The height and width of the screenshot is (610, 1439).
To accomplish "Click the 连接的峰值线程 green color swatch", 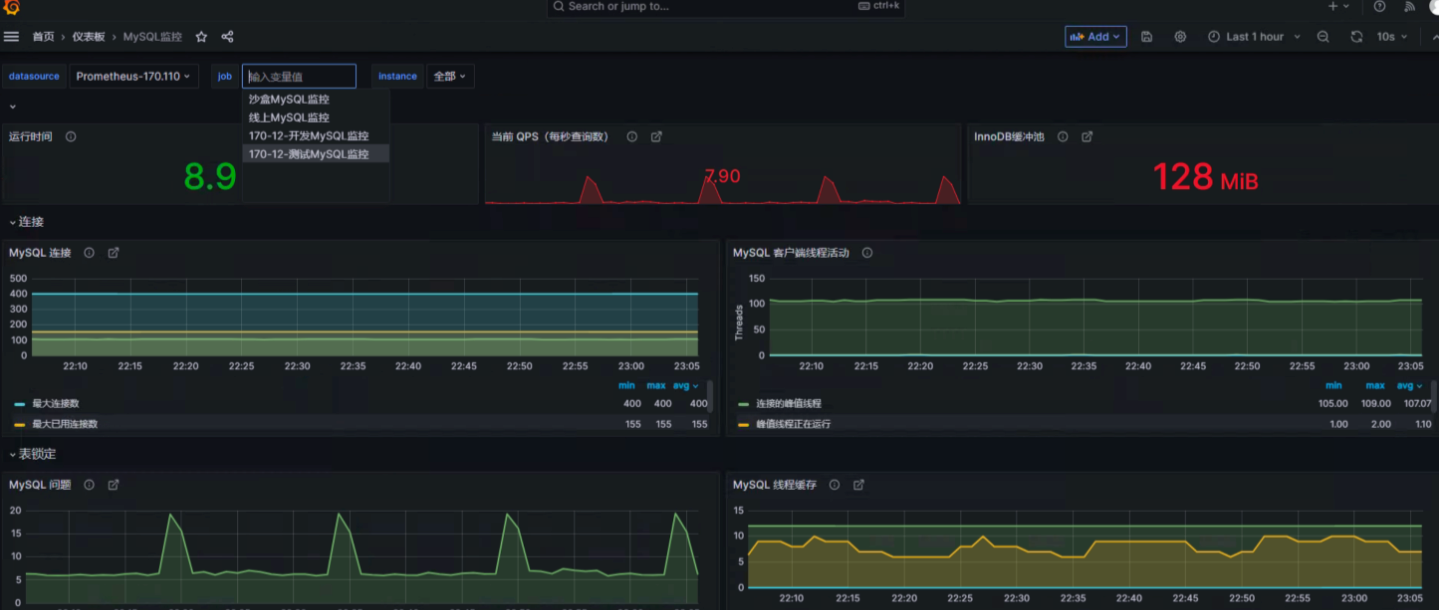I will click(743, 404).
